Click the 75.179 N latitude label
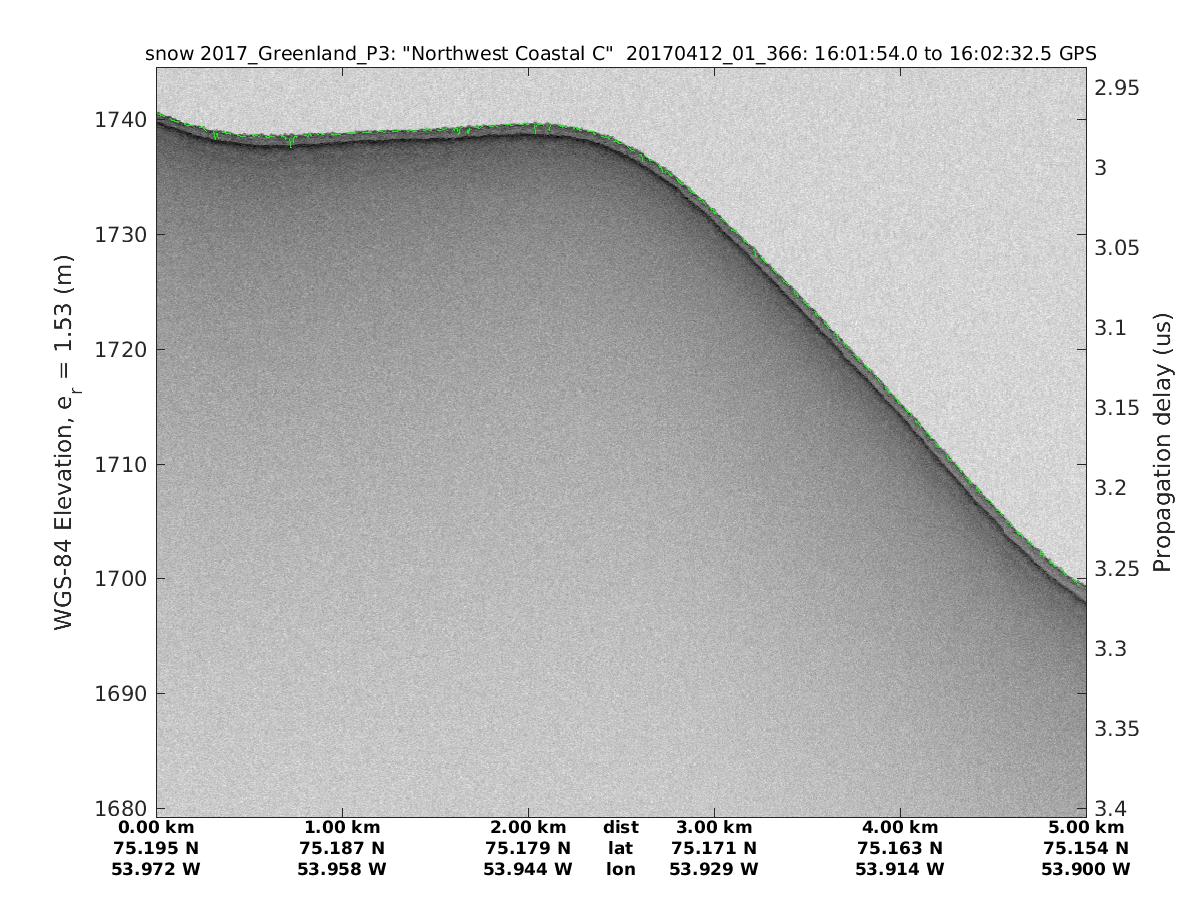 528,849
